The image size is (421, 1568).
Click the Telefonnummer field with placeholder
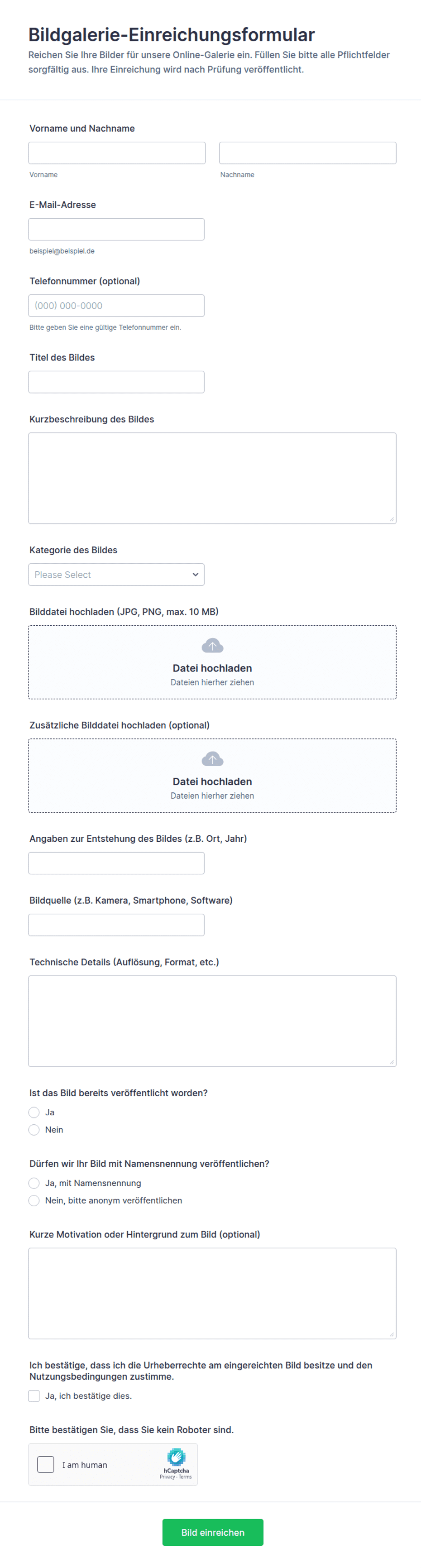coord(116,306)
